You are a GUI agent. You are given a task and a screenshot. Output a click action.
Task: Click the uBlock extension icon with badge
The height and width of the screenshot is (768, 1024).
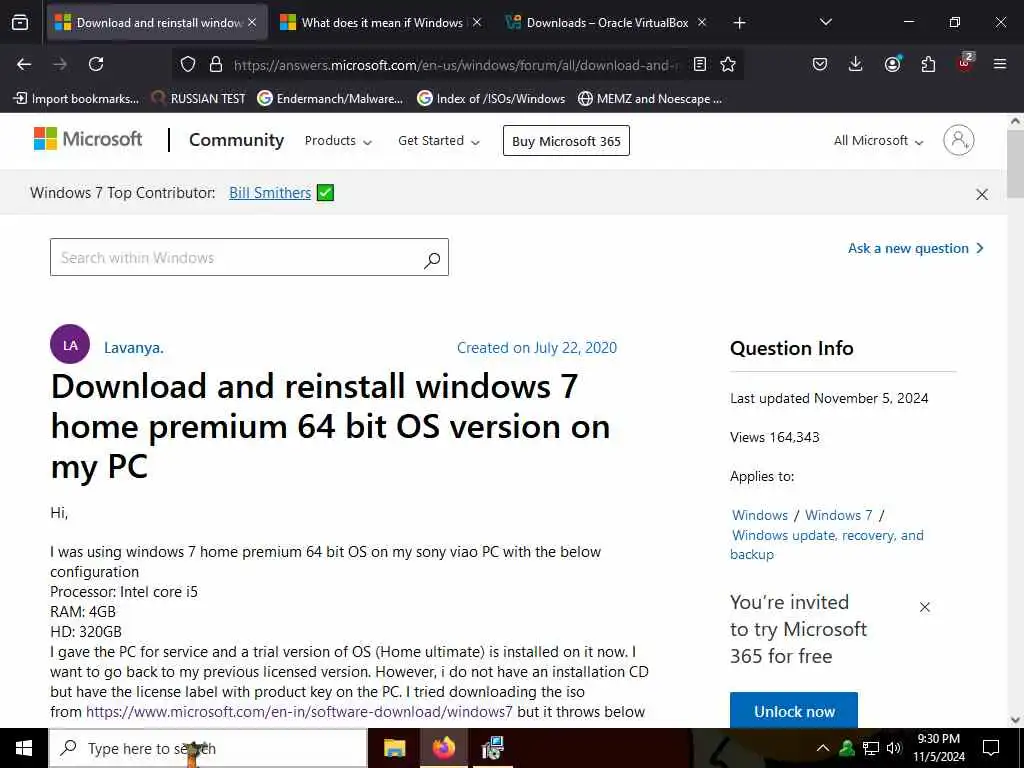coord(965,63)
